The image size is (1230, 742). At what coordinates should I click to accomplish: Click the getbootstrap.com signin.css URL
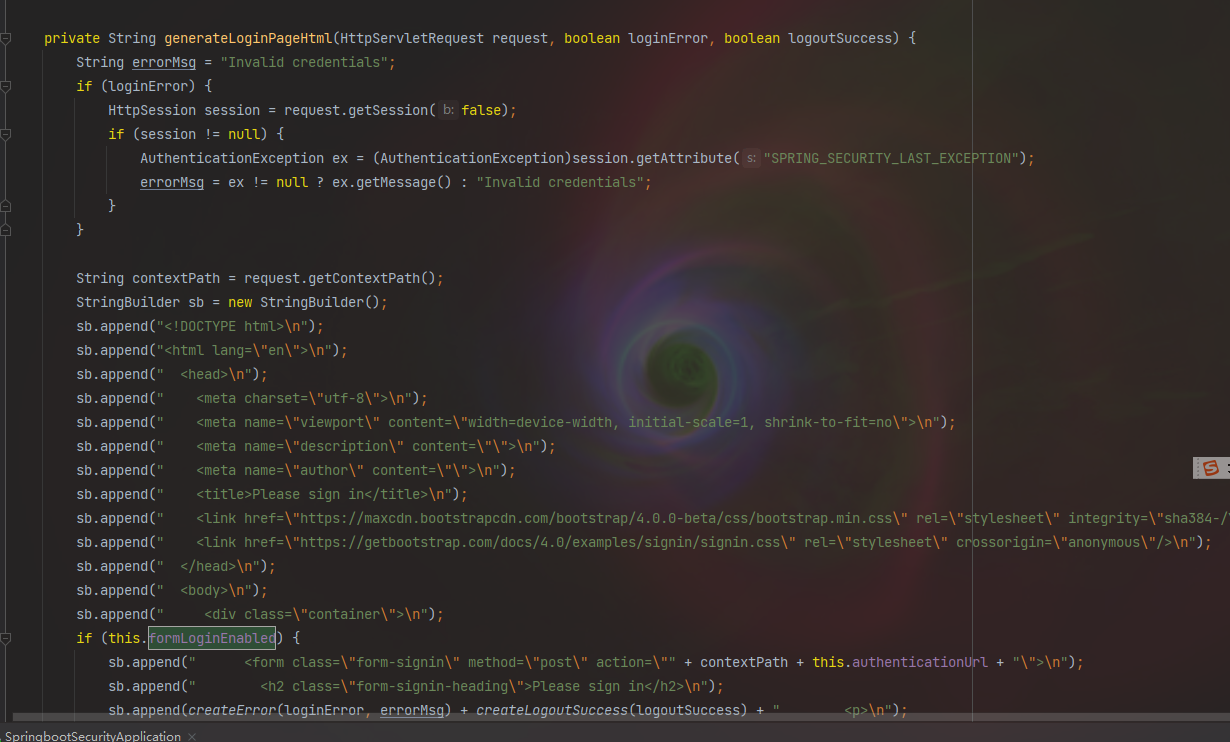(540, 542)
